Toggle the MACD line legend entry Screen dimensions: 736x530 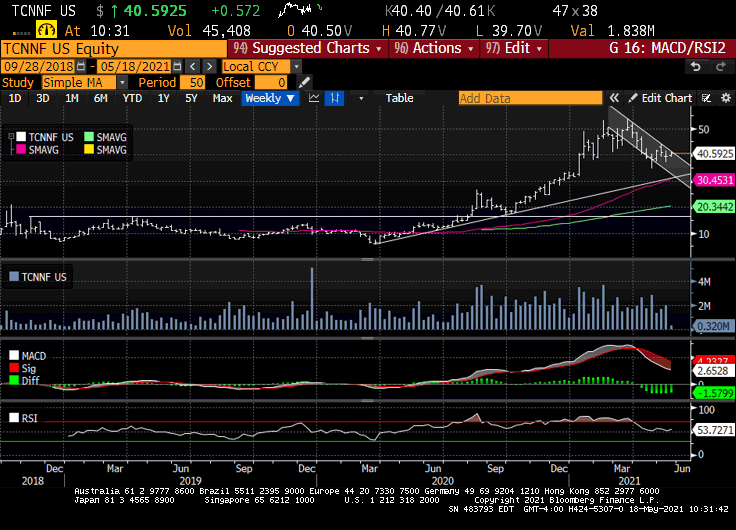28,356
